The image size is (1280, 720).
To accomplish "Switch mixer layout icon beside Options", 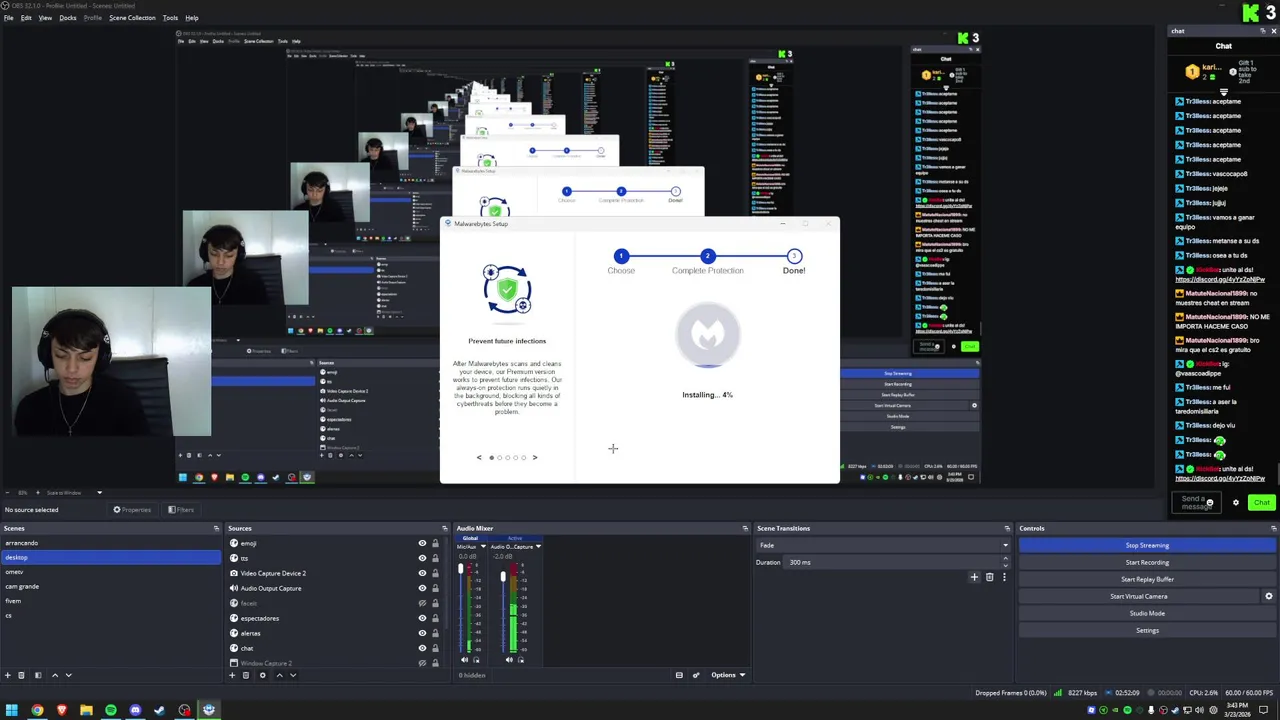I will pyautogui.click(x=679, y=675).
